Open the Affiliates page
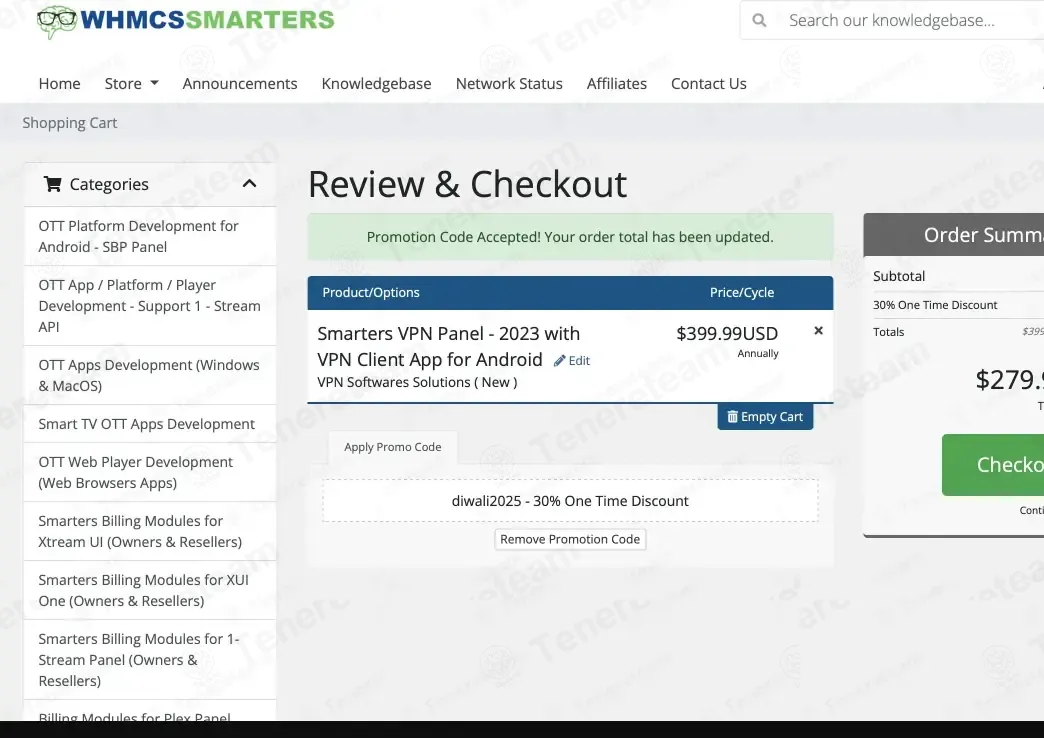This screenshot has height=738, width=1044. pyautogui.click(x=617, y=83)
